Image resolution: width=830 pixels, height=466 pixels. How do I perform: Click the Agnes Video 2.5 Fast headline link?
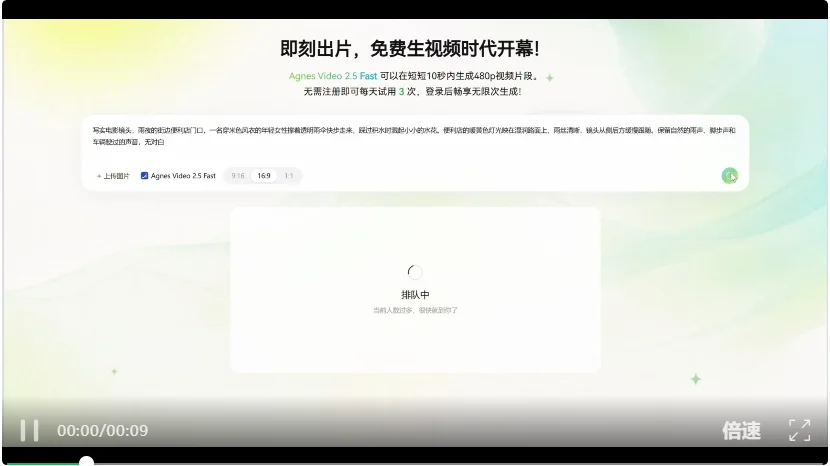pos(333,76)
